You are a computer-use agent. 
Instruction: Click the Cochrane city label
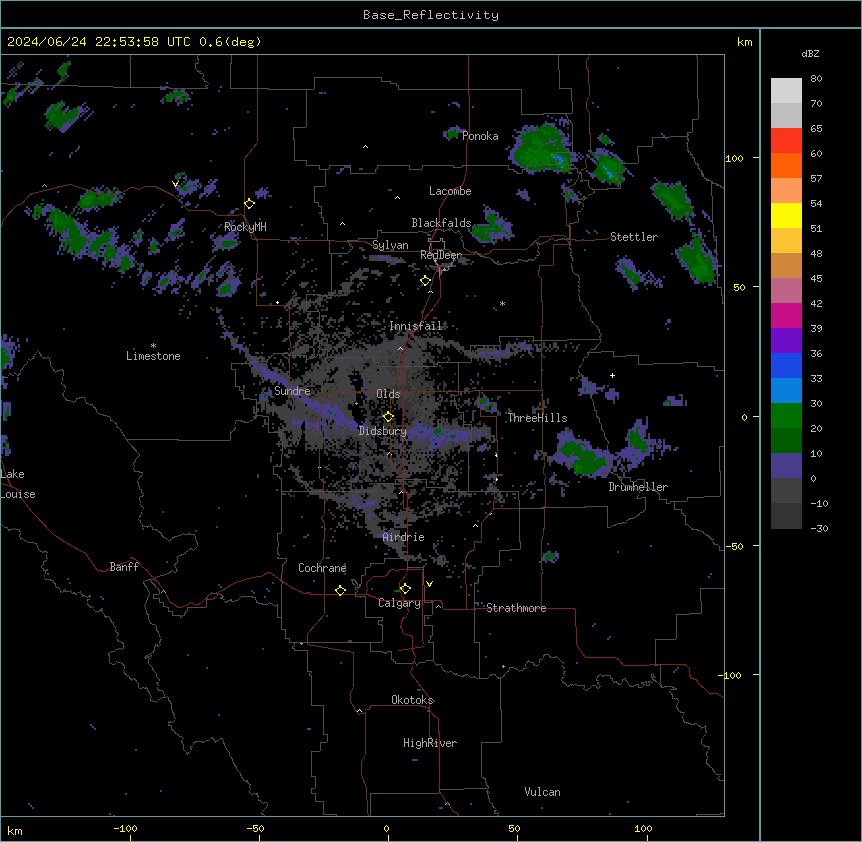pyautogui.click(x=322, y=568)
